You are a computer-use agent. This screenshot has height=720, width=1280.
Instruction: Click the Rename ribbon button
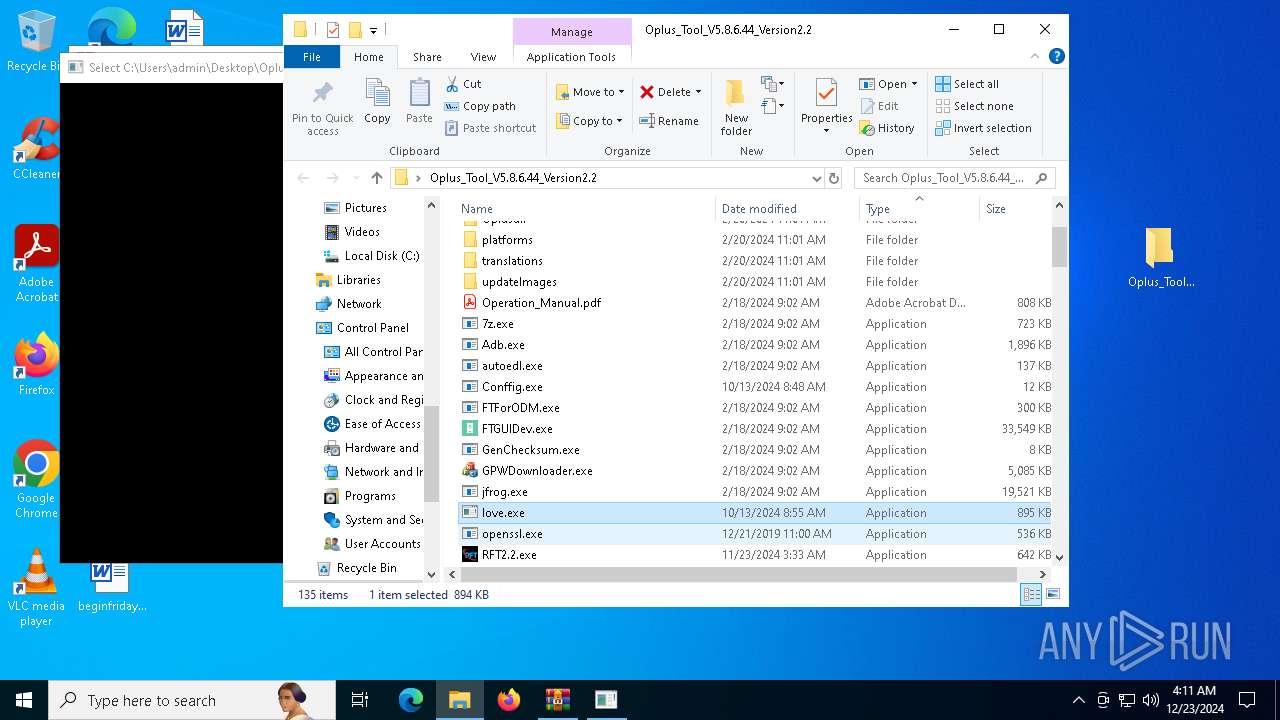click(669, 121)
